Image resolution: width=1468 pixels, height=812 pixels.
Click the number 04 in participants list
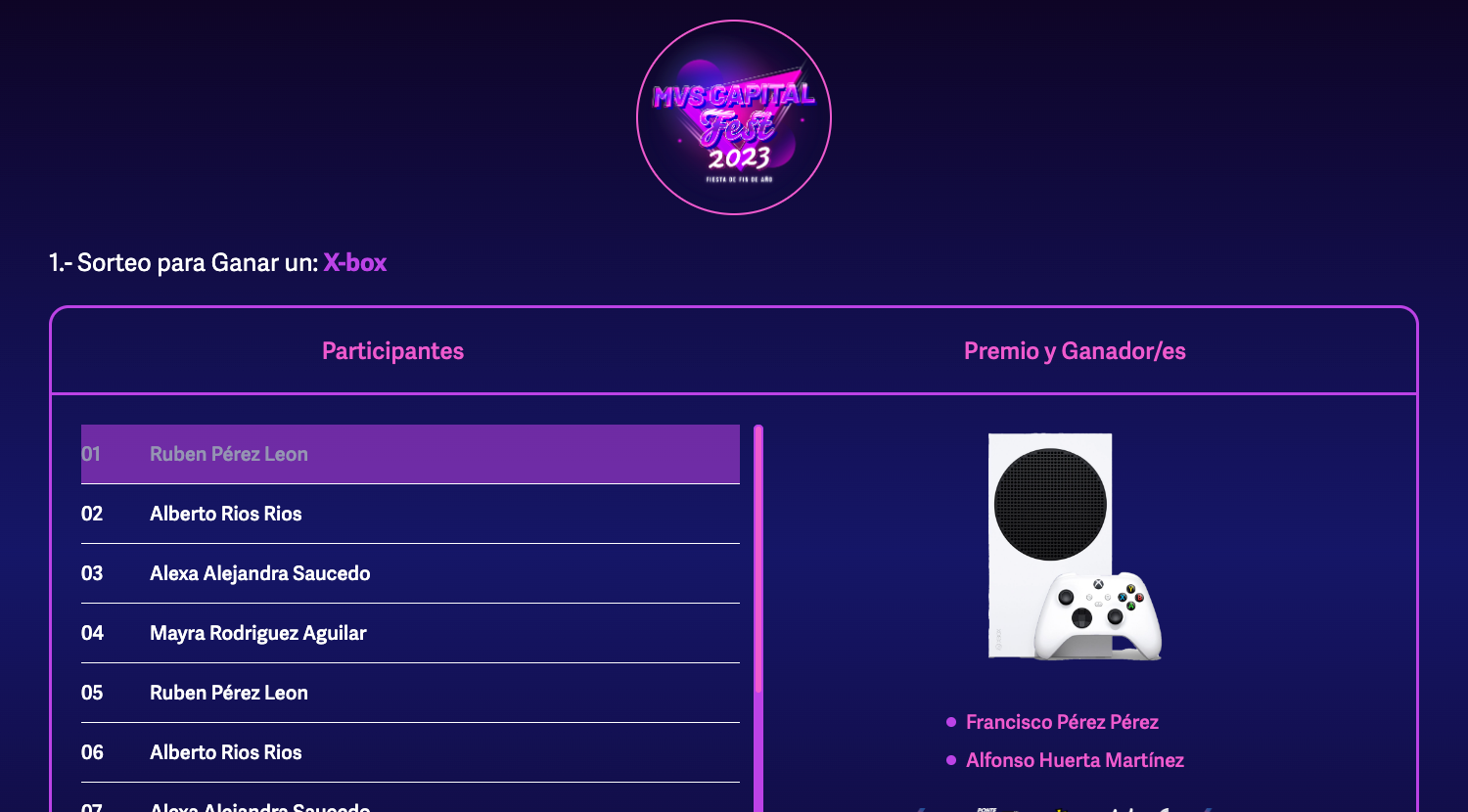(92, 633)
